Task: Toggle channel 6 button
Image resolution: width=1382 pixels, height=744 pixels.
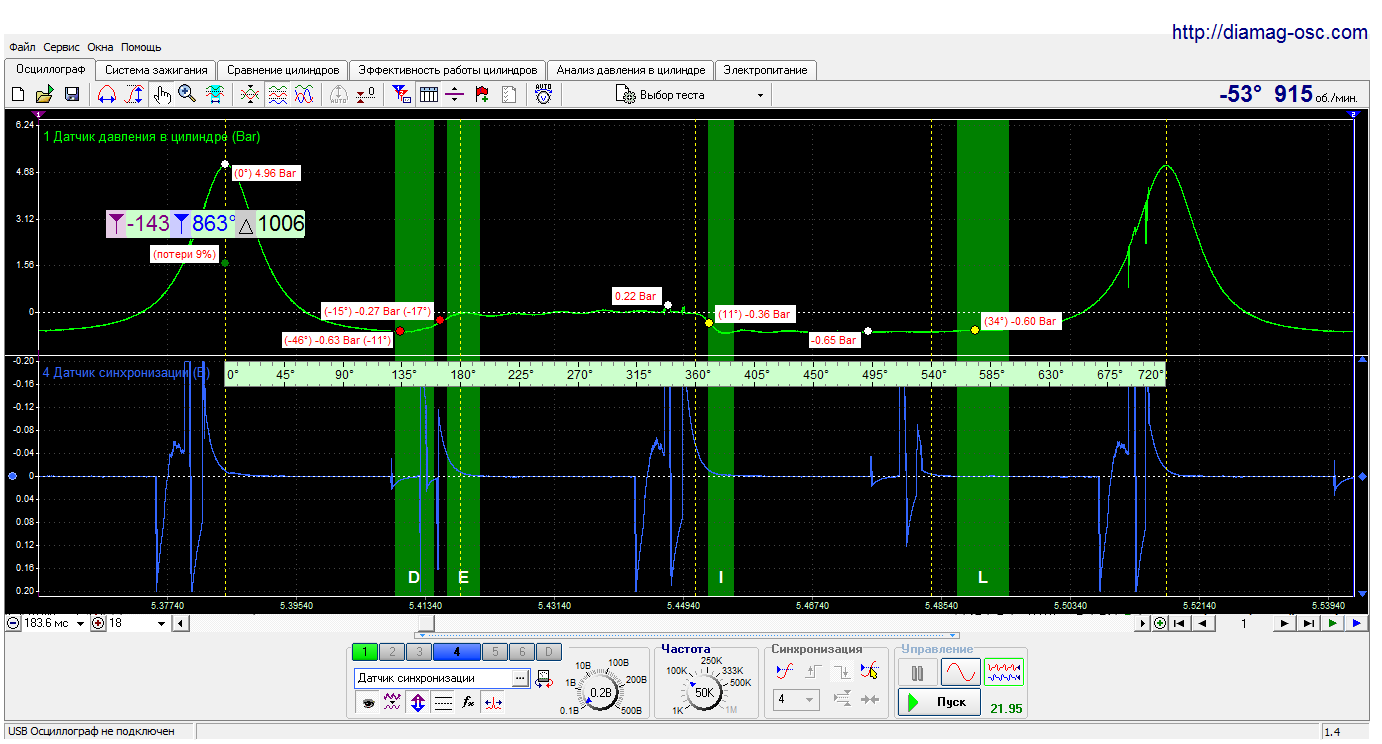Action: click(x=520, y=652)
